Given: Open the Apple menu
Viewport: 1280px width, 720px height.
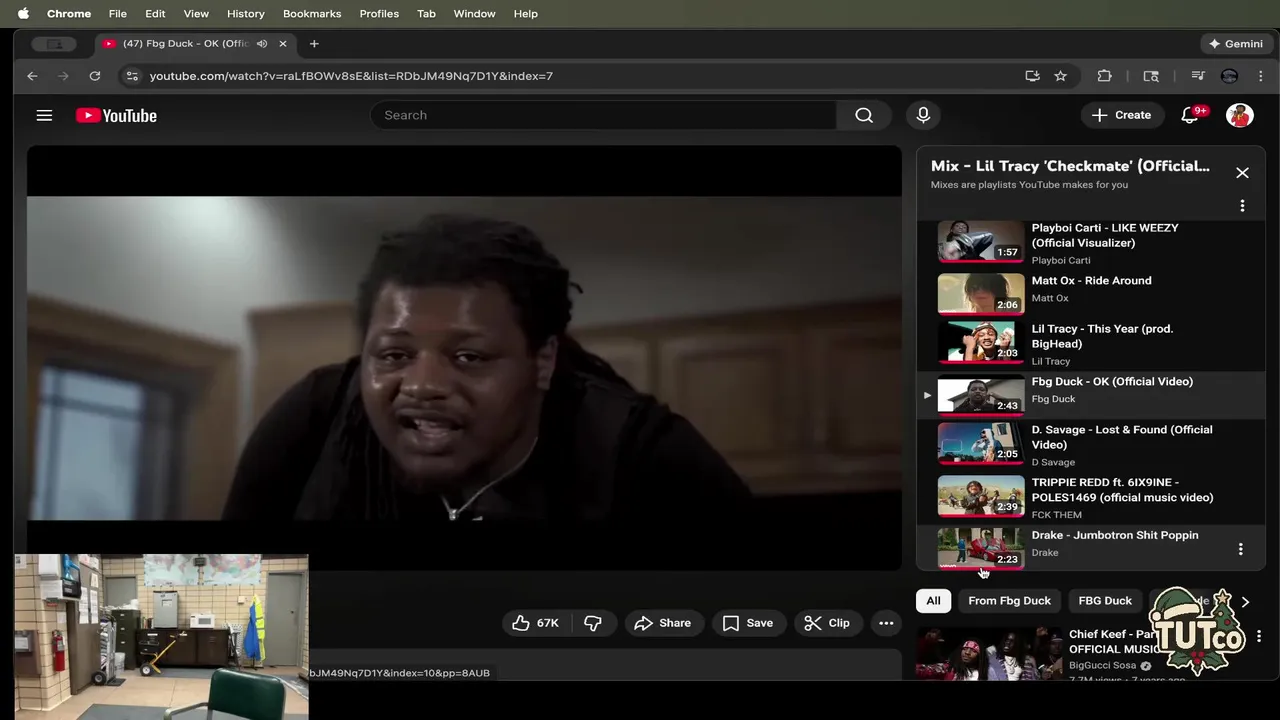Looking at the screenshot, I should 23,14.
